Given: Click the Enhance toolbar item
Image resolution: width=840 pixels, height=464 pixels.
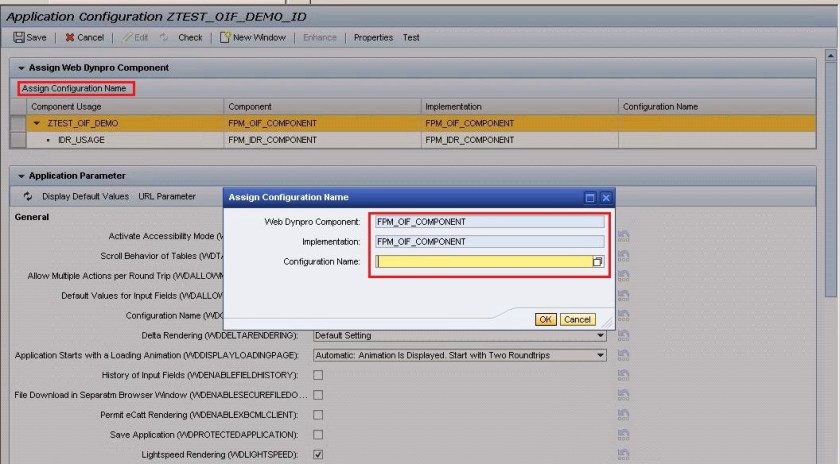Looking at the screenshot, I should 320,38.
